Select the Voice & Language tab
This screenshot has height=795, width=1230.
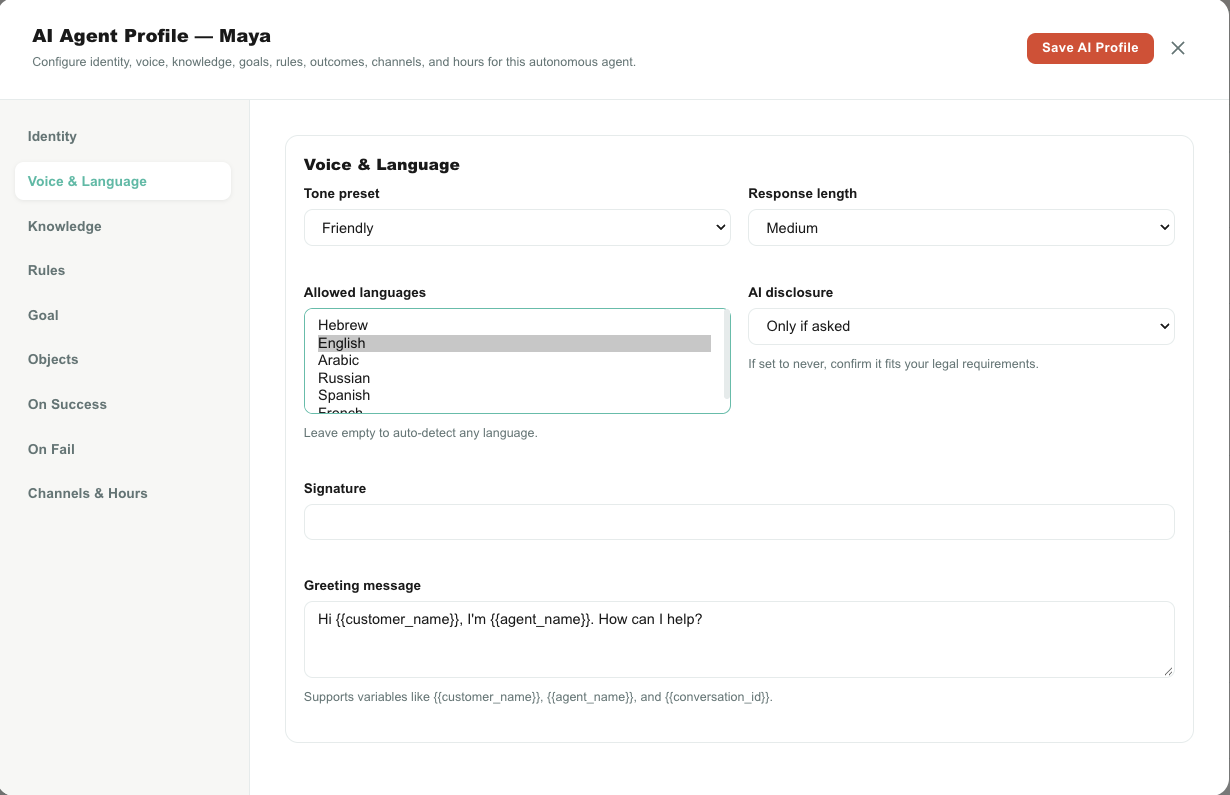coord(123,181)
